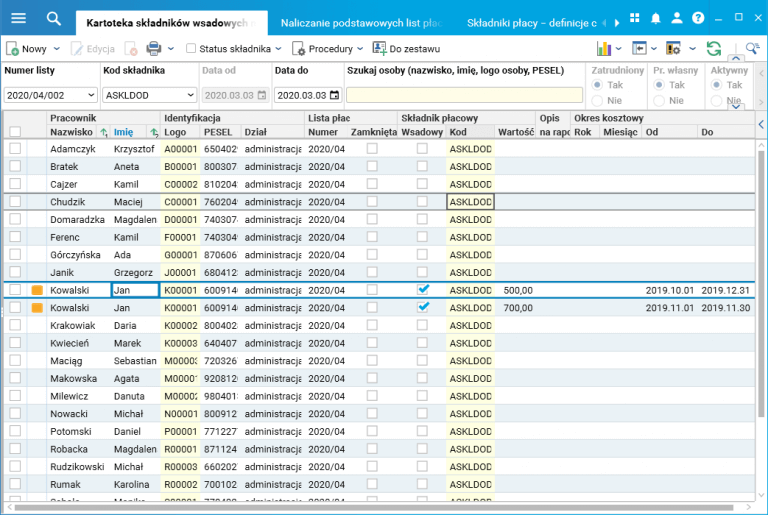Viewport: 768px width, 515px height.
Task: Open the Kod składnika combo box
Action: coord(189,95)
